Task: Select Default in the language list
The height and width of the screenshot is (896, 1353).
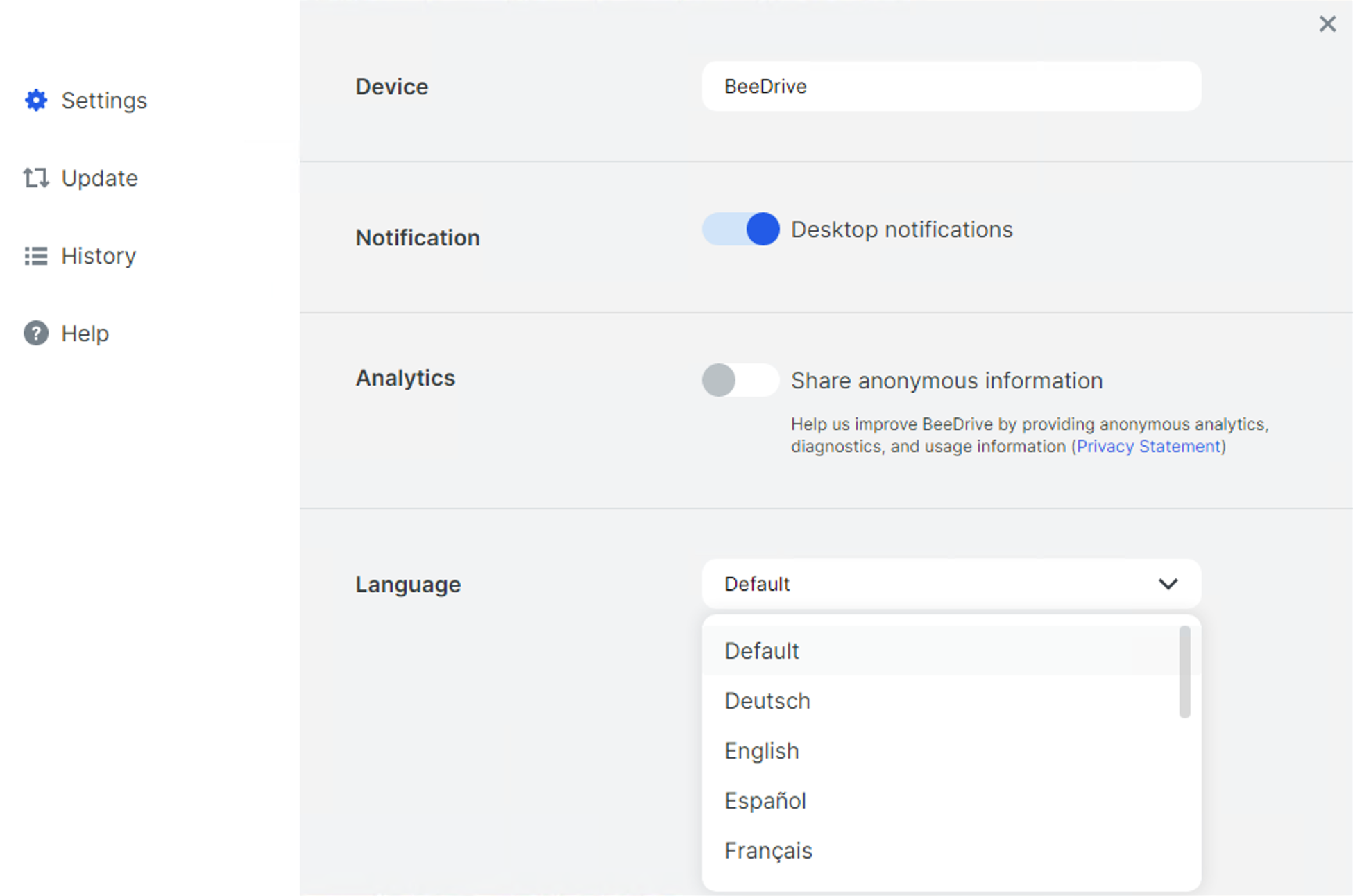Action: coord(941,651)
